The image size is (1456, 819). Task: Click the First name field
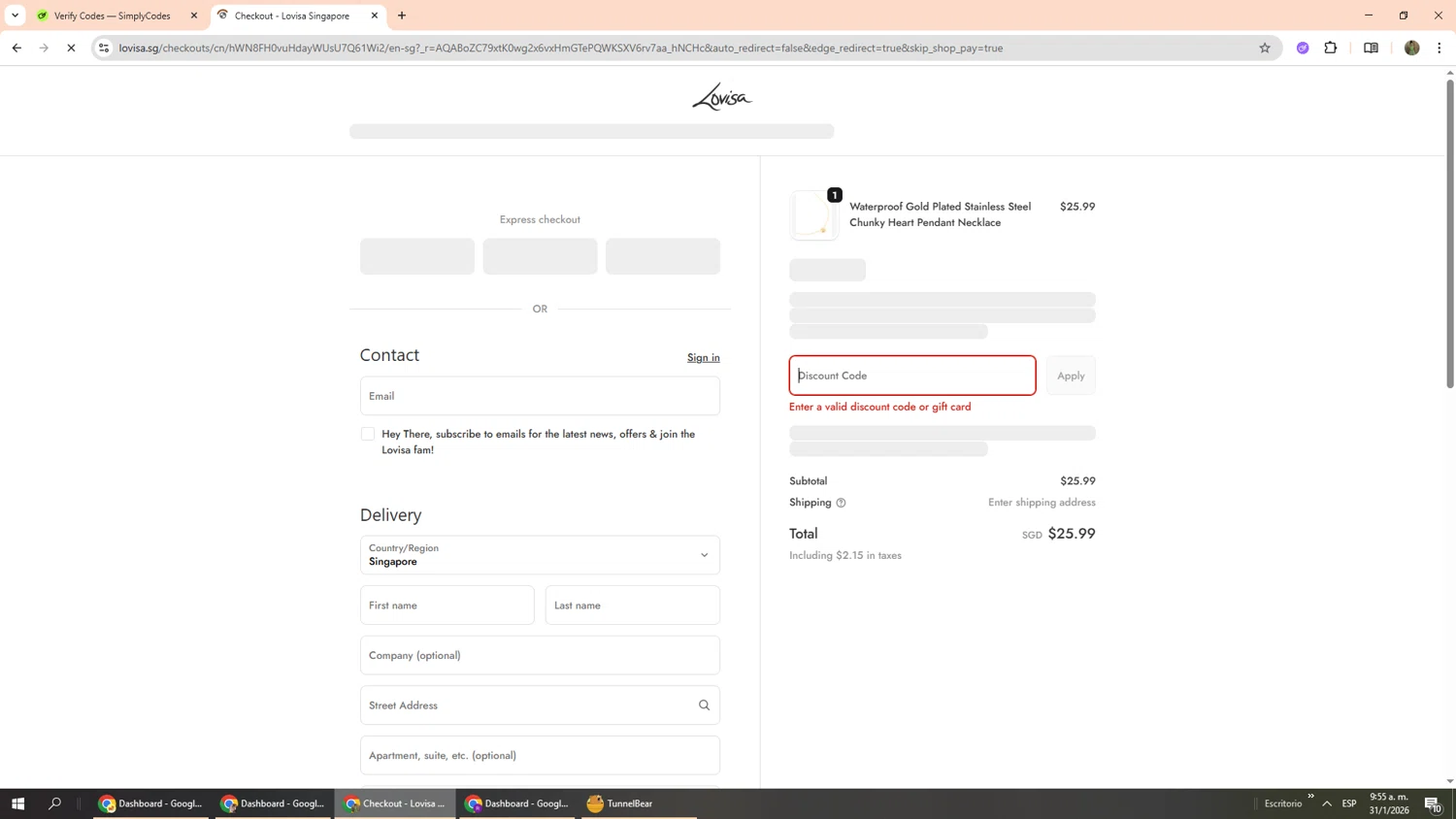447,606
